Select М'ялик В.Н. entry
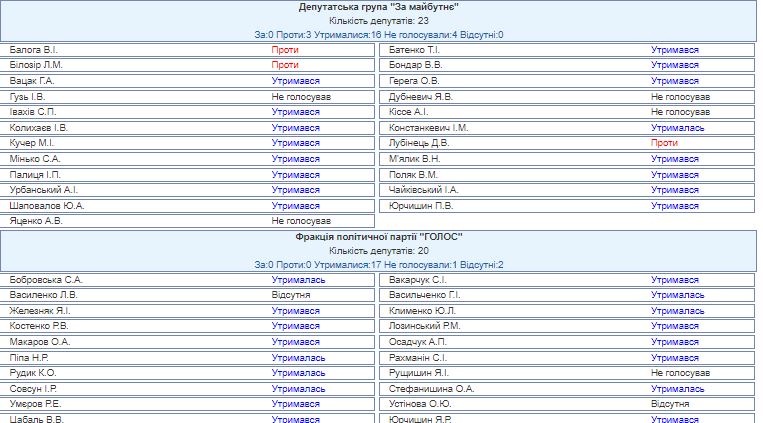Image resolution: width=763 pixels, height=423 pixels. pos(414,159)
